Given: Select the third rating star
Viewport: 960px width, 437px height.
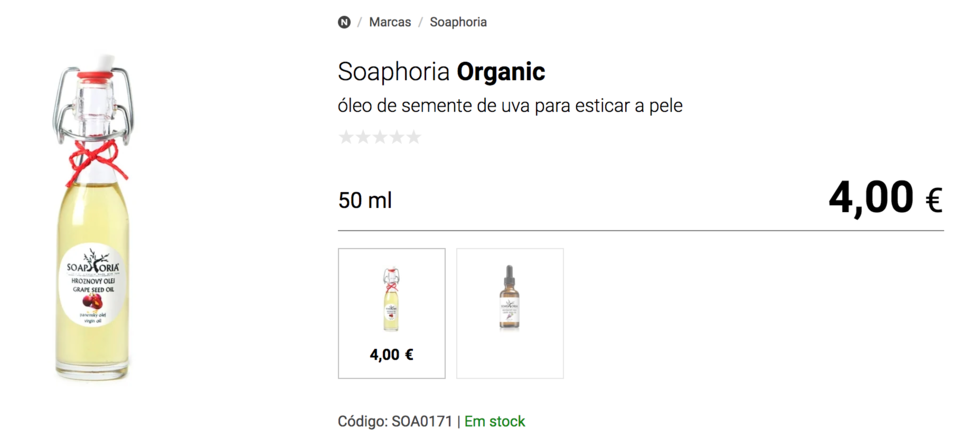Looking at the screenshot, I should [x=380, y=137].
